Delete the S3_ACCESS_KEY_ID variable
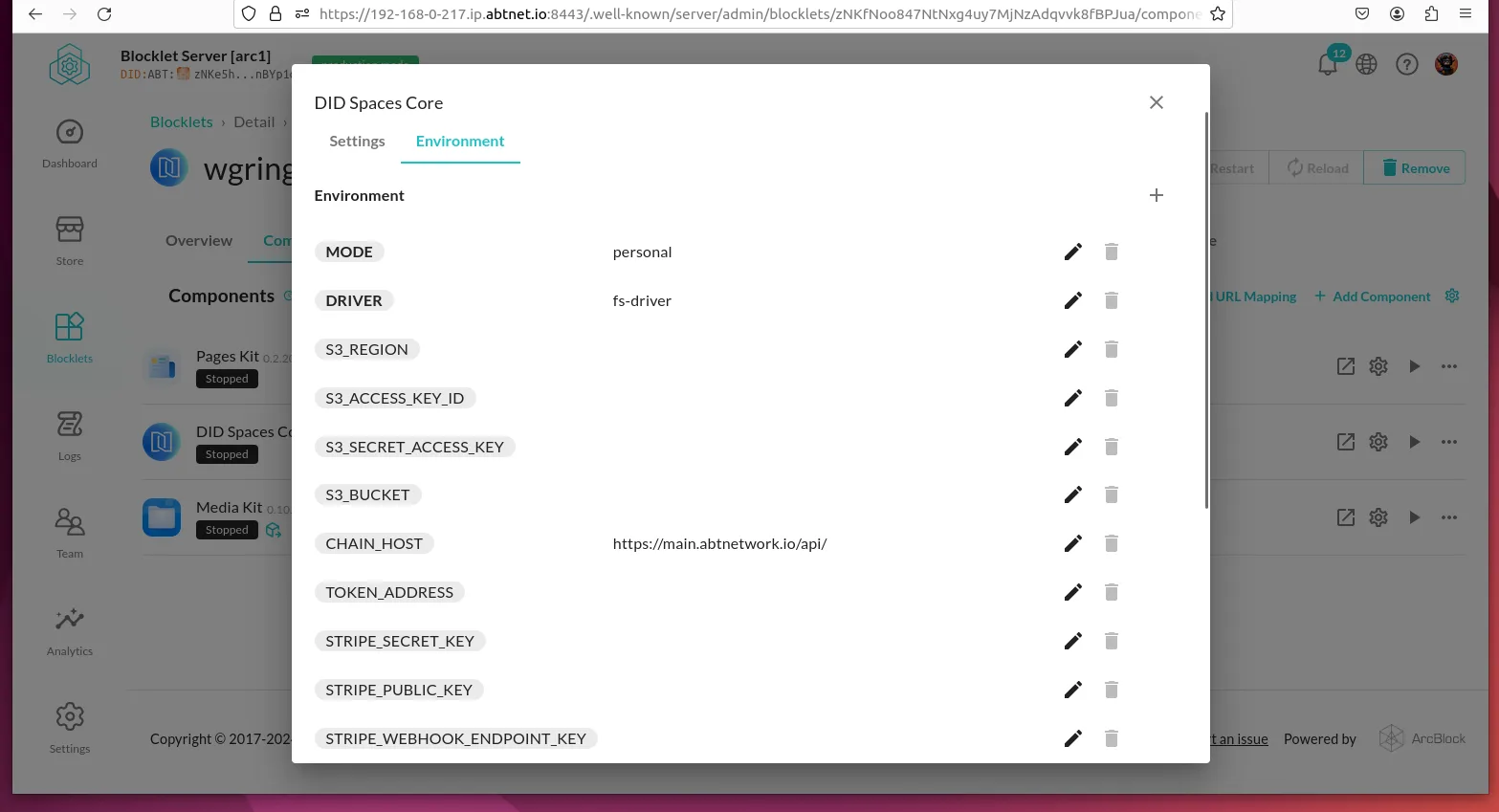The image size is (1499, 812). click(x=1111, y=398)
